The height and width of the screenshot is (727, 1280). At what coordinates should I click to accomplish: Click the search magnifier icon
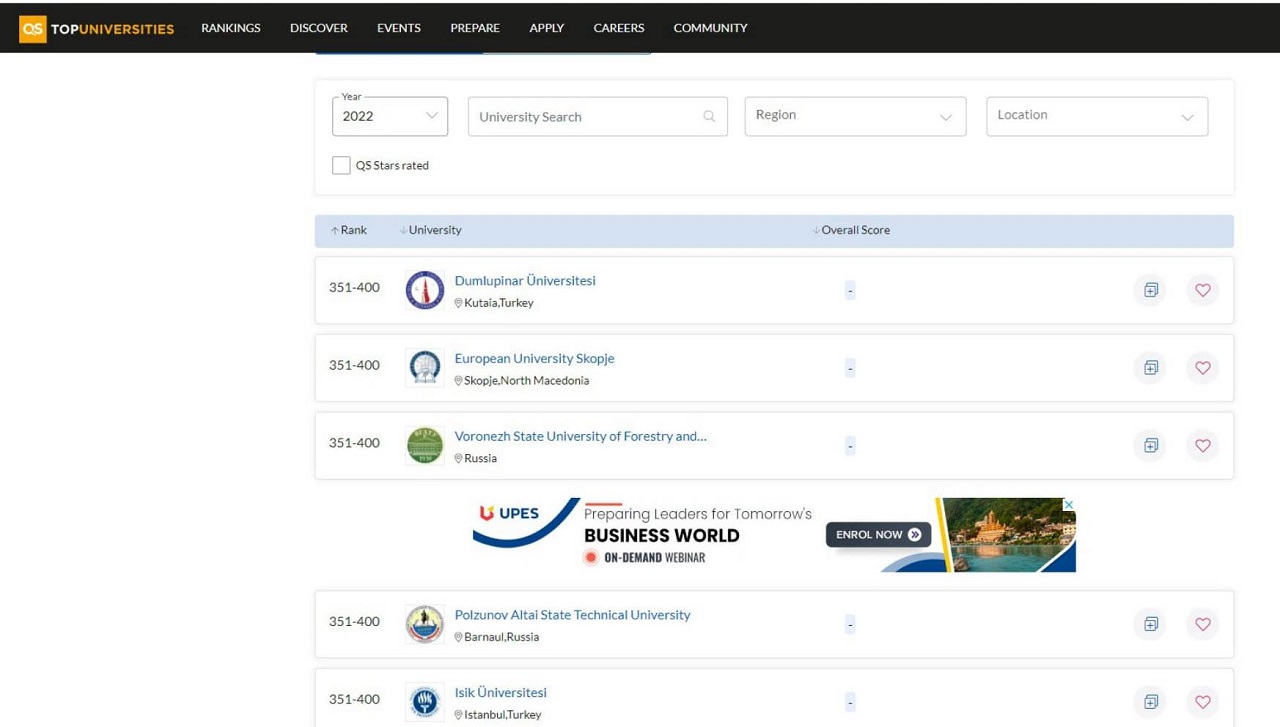[x=709, y=116]
